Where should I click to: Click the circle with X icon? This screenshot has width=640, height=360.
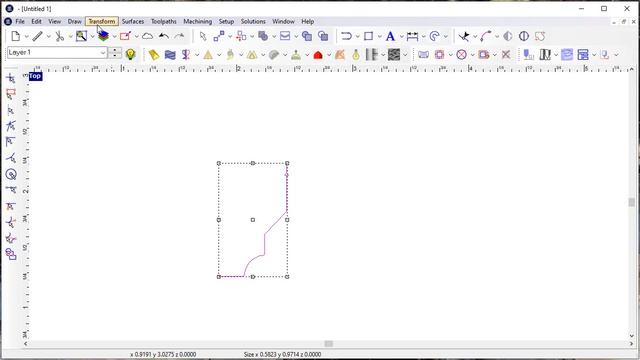pyautogui.click(x=461, y=54)
